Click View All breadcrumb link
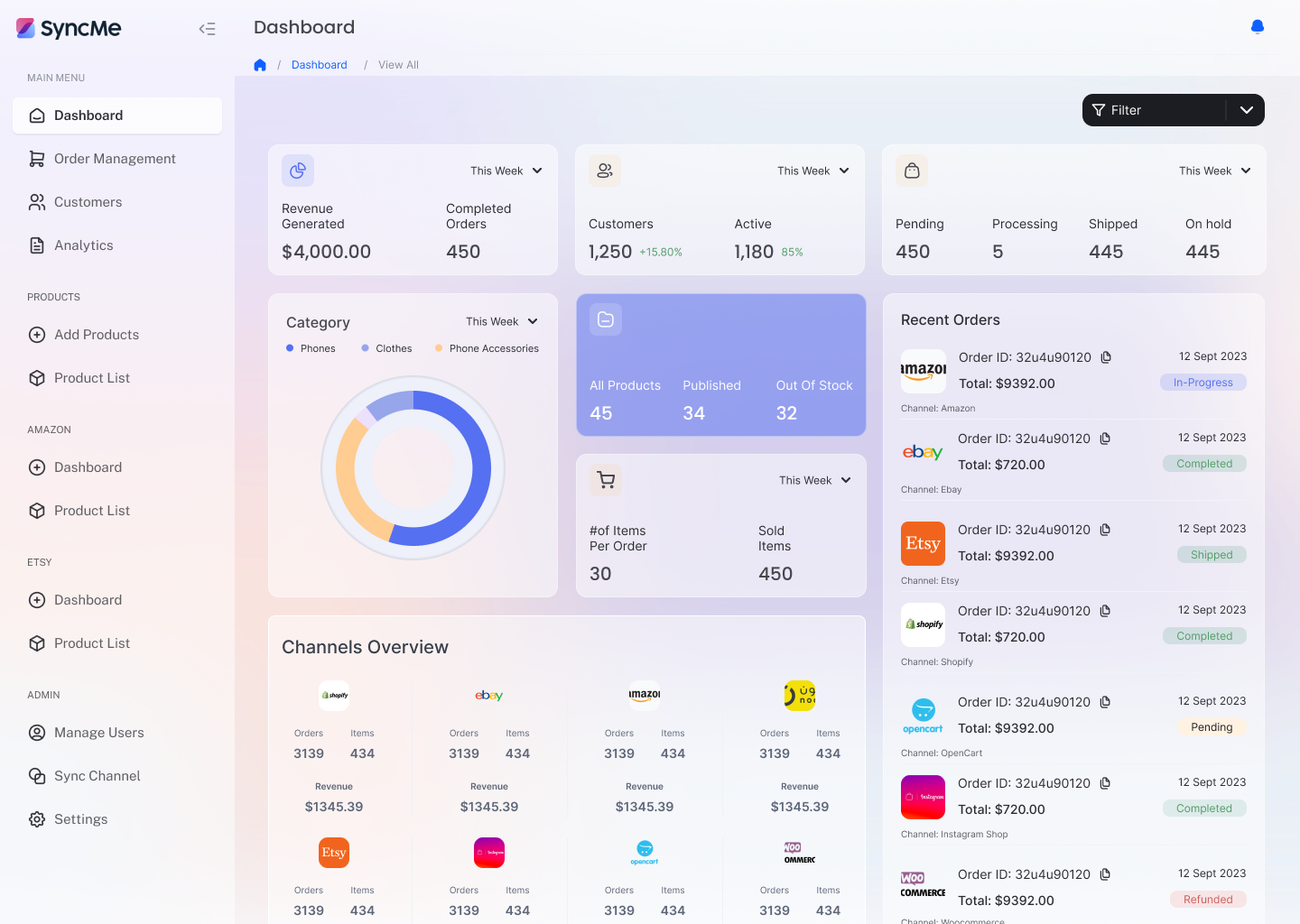1300x924 pixels. [x=398, y=65]
